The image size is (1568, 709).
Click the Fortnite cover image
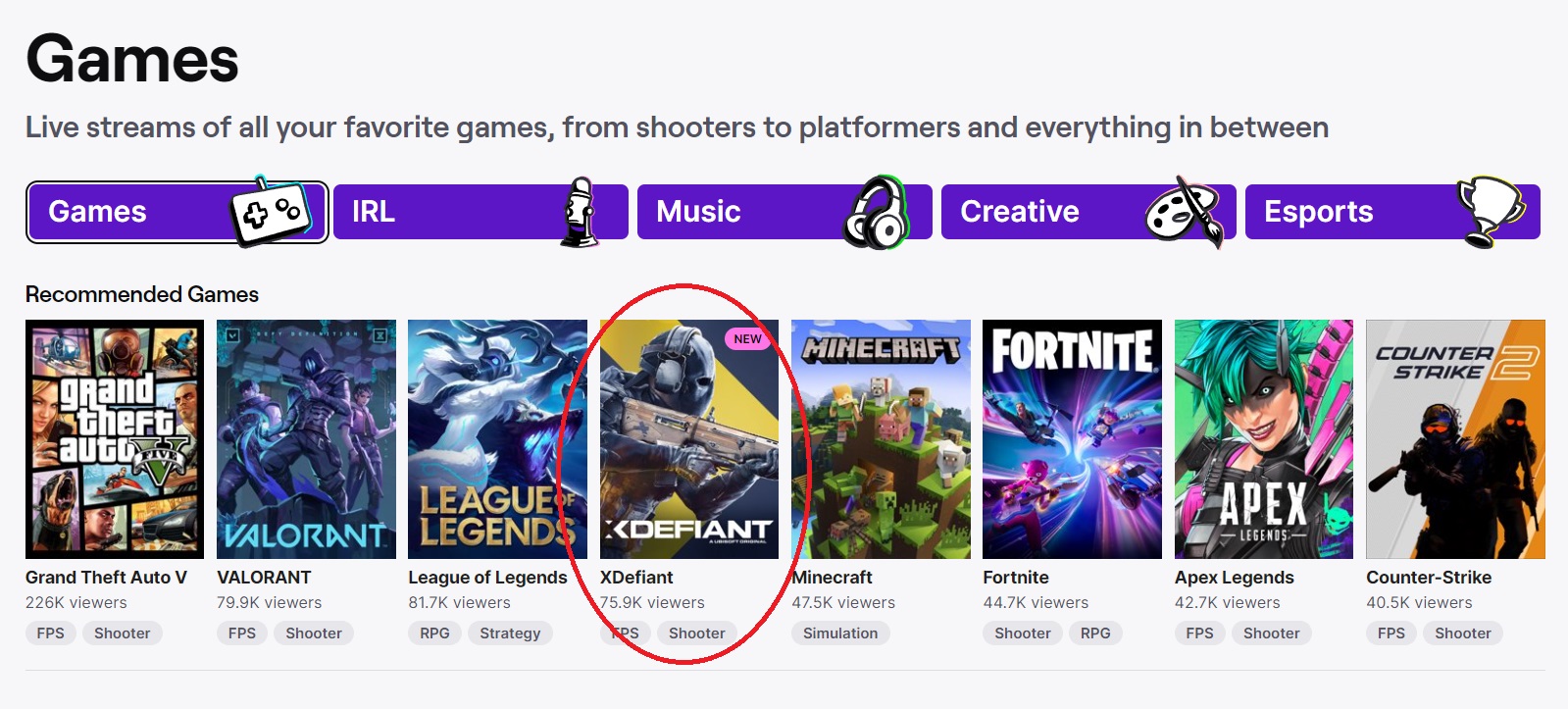click(1072, 439)
